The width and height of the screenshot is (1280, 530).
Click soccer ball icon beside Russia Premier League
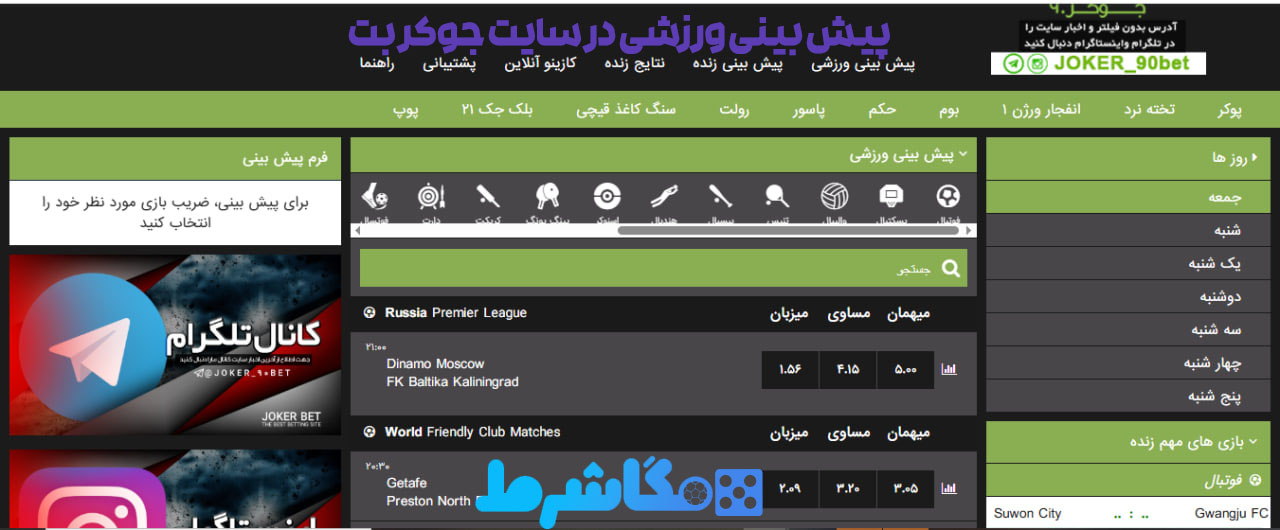click(370, 313)
